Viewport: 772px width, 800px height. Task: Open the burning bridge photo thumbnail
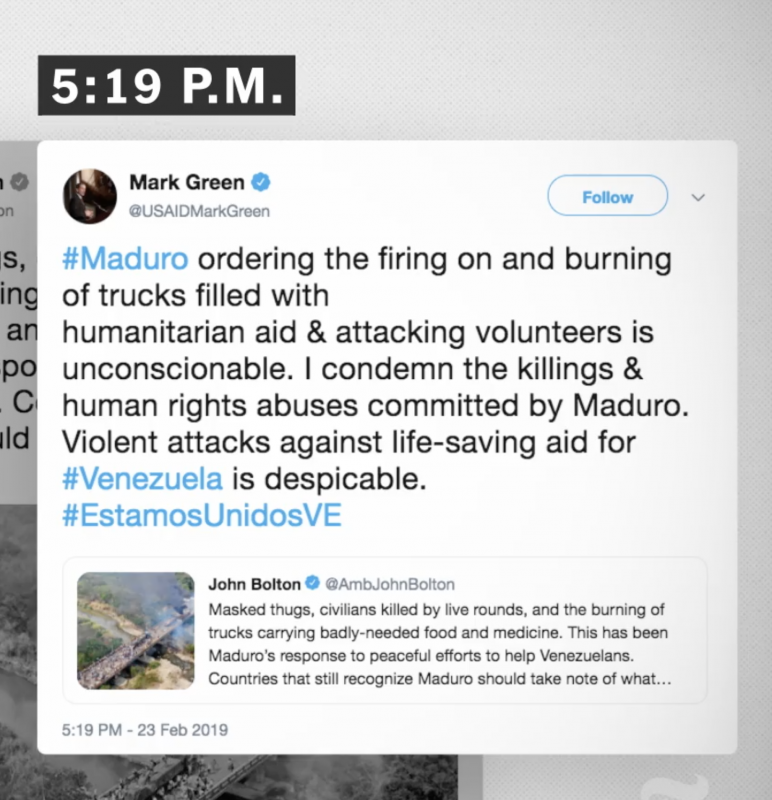[x=136, y=631]
